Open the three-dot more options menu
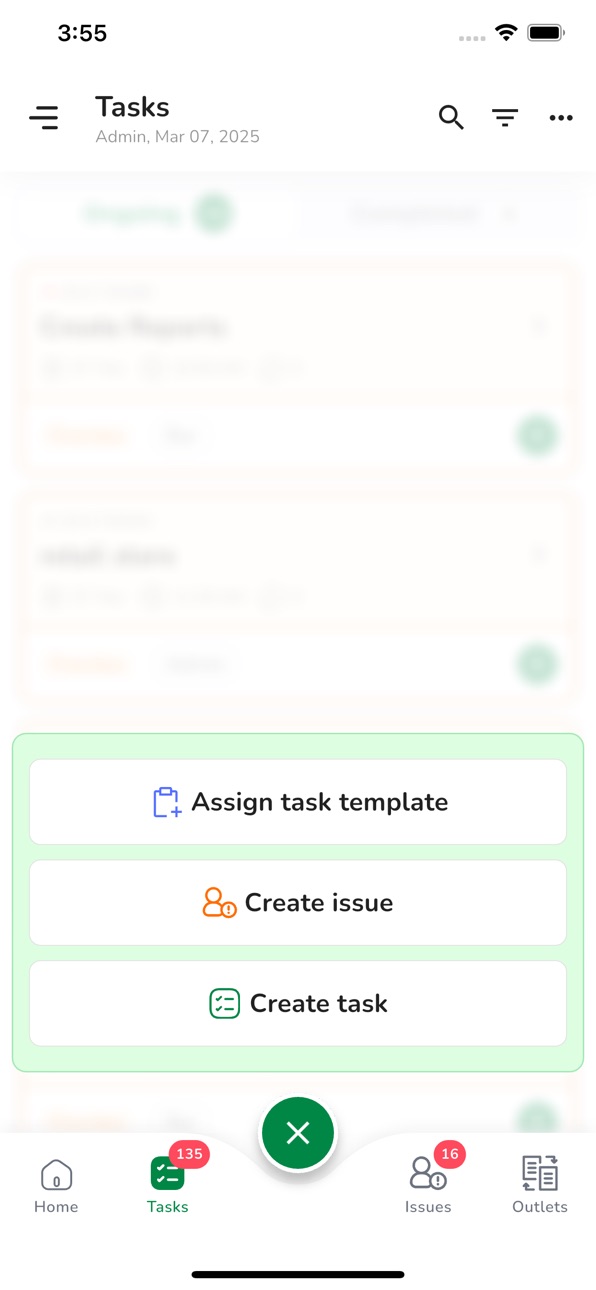 pyautogui.click(x=561, y=118)
